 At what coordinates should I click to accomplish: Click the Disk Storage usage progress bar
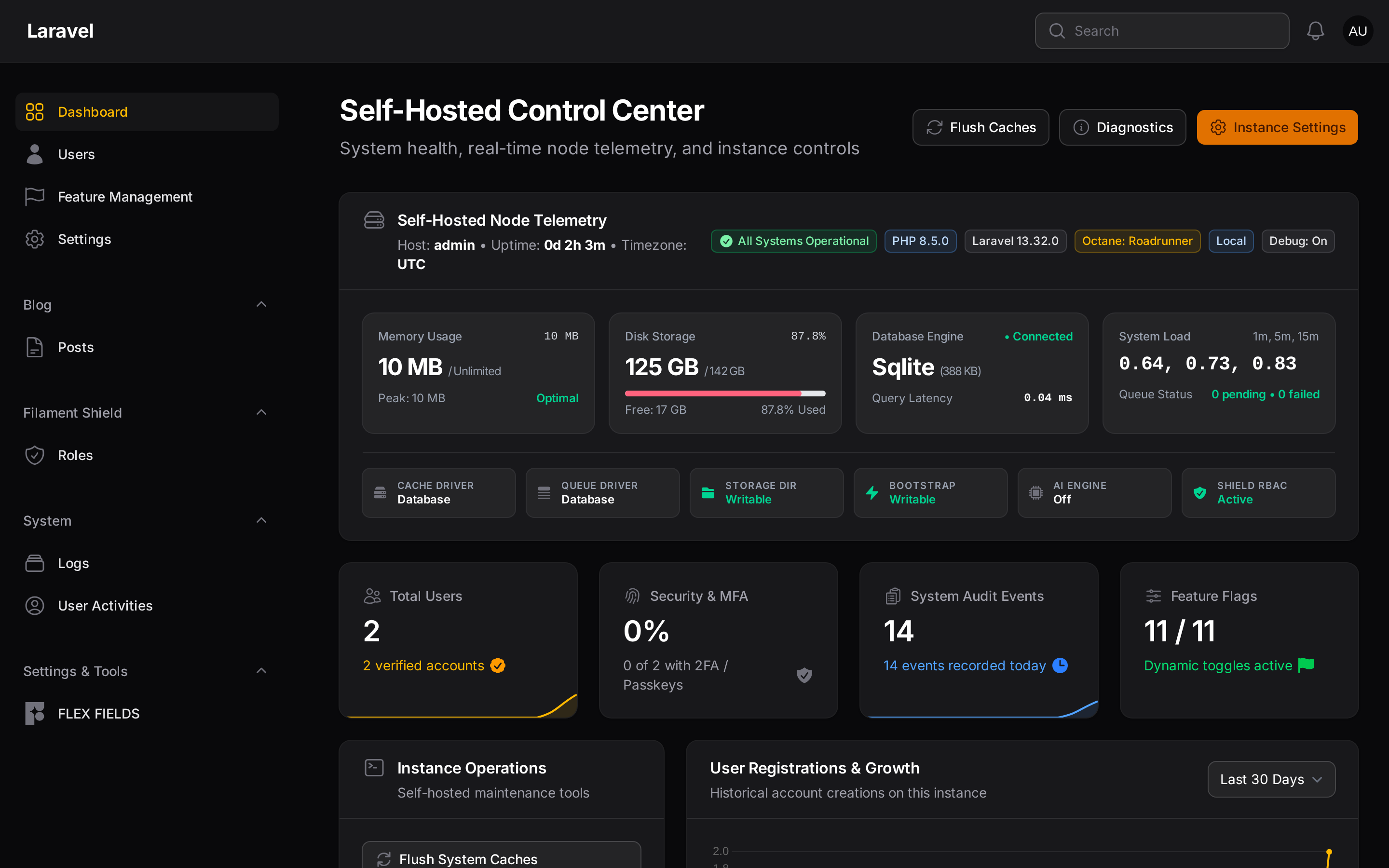pyautogui.click(x=725, y=393)
